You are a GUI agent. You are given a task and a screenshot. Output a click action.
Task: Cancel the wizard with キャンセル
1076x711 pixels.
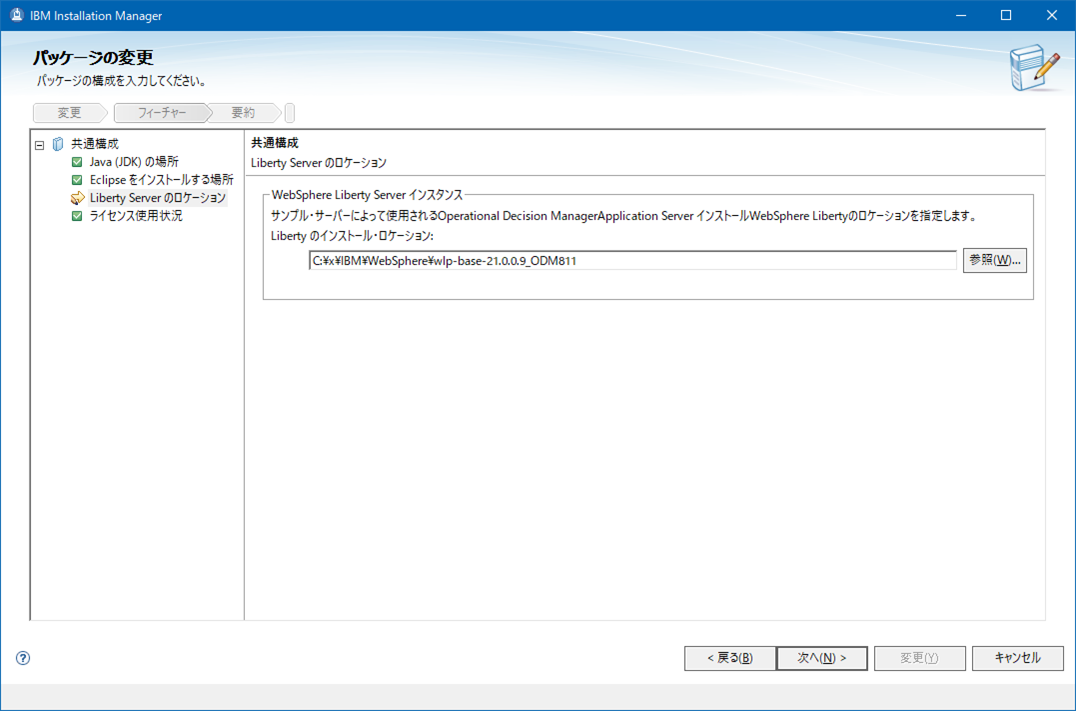click(1018, 658)
